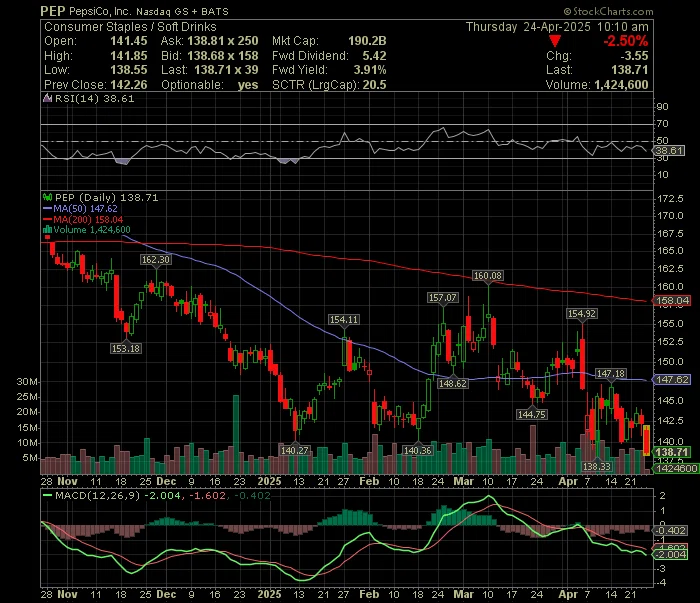Click the Low value 138.55

[129, 70]
